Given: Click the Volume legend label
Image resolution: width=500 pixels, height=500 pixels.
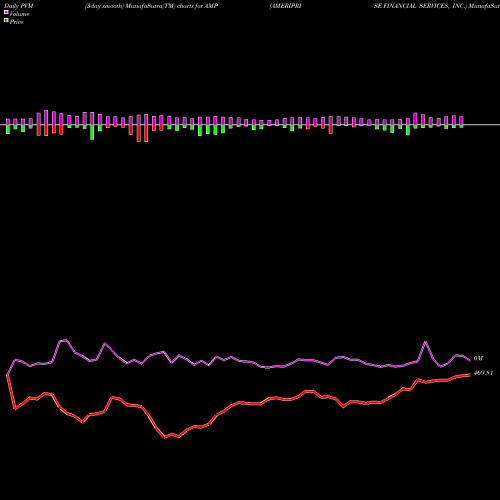Looking at the screenshot, I should tap(19, 14).
